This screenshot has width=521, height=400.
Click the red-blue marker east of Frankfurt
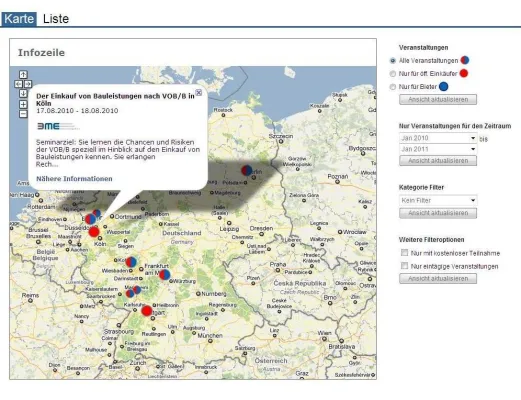165,275
